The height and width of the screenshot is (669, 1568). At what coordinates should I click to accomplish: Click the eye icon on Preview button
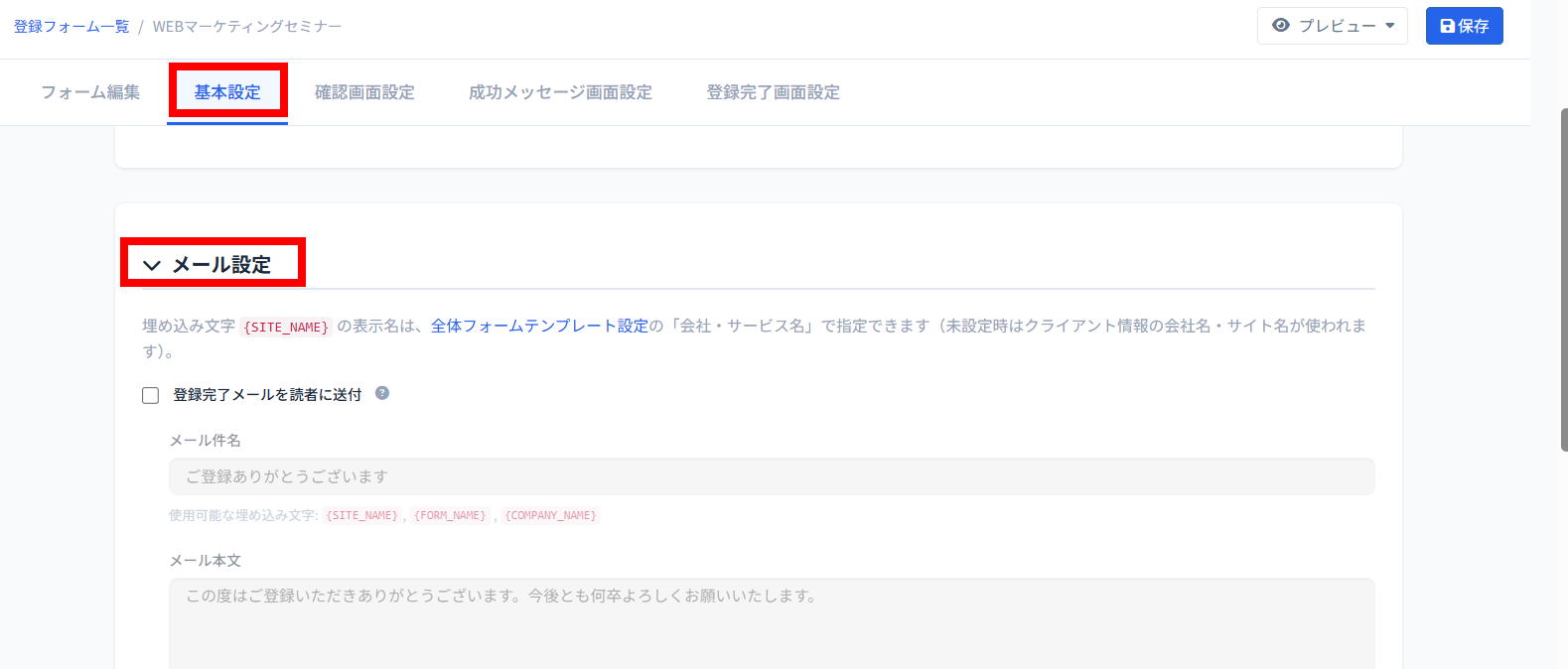pos(1281,26)
